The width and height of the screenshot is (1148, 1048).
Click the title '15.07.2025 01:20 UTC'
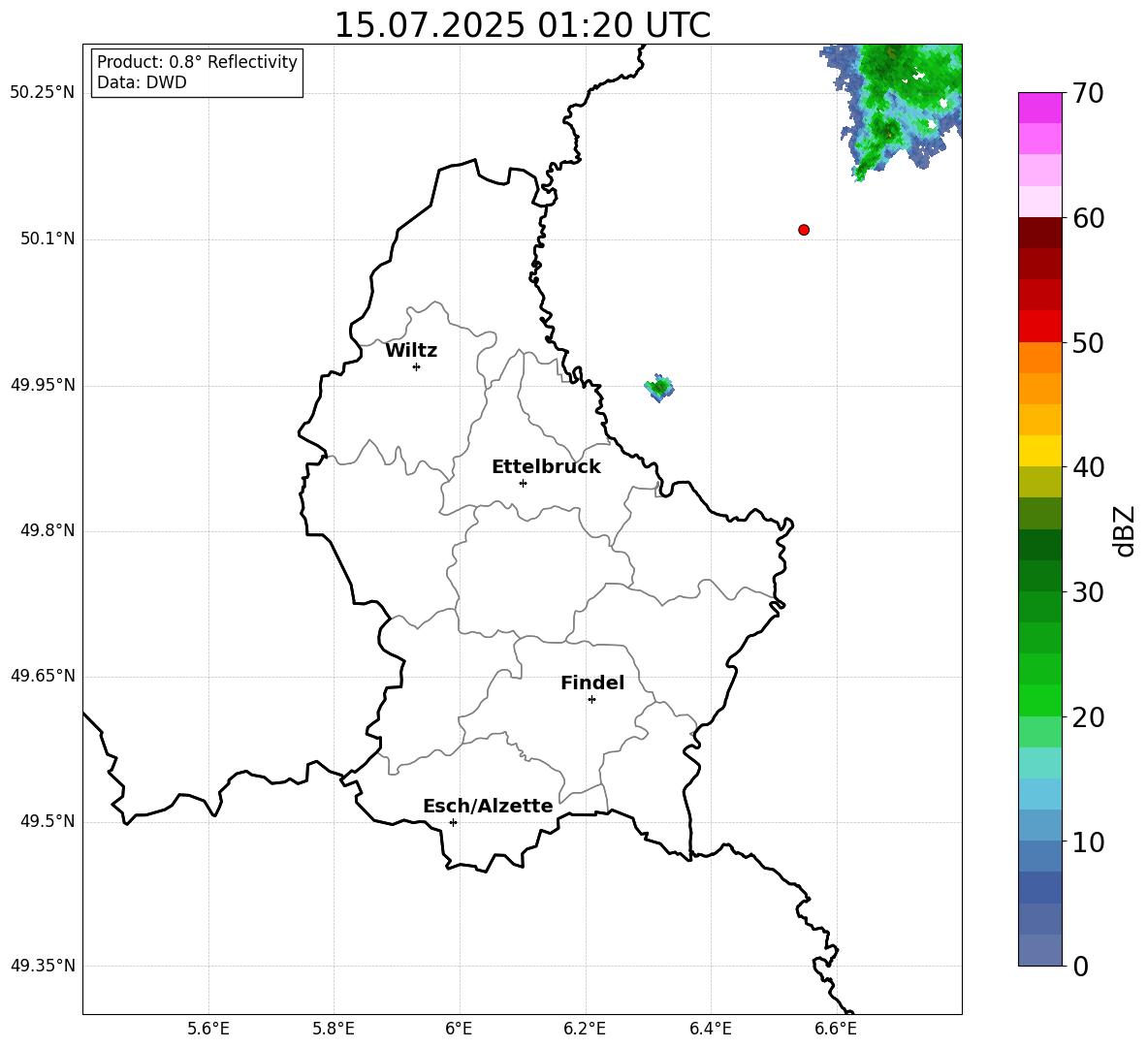(522, 25)
